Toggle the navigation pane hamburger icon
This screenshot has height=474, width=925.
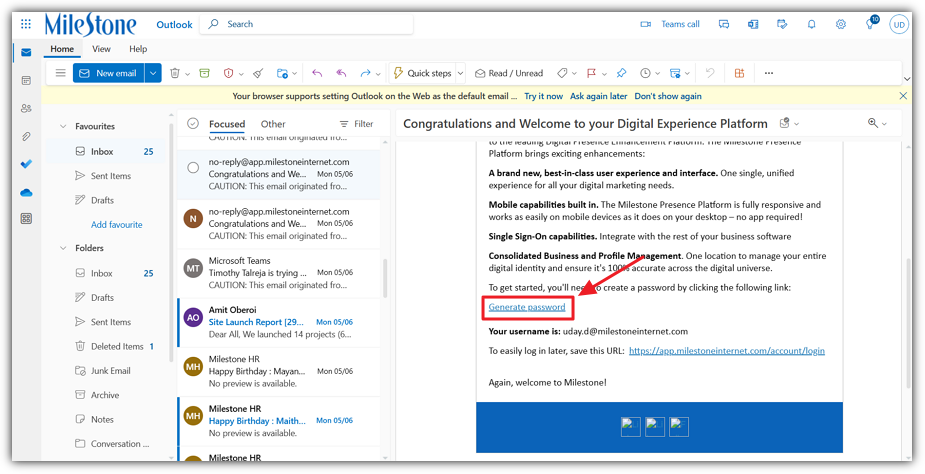60,73
